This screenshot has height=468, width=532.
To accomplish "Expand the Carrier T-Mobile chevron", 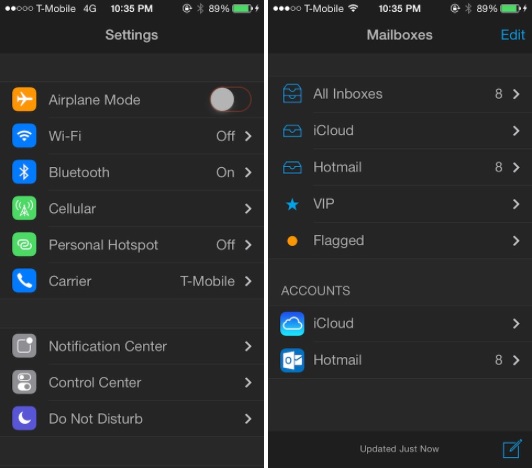I will [x=248, y=281].
